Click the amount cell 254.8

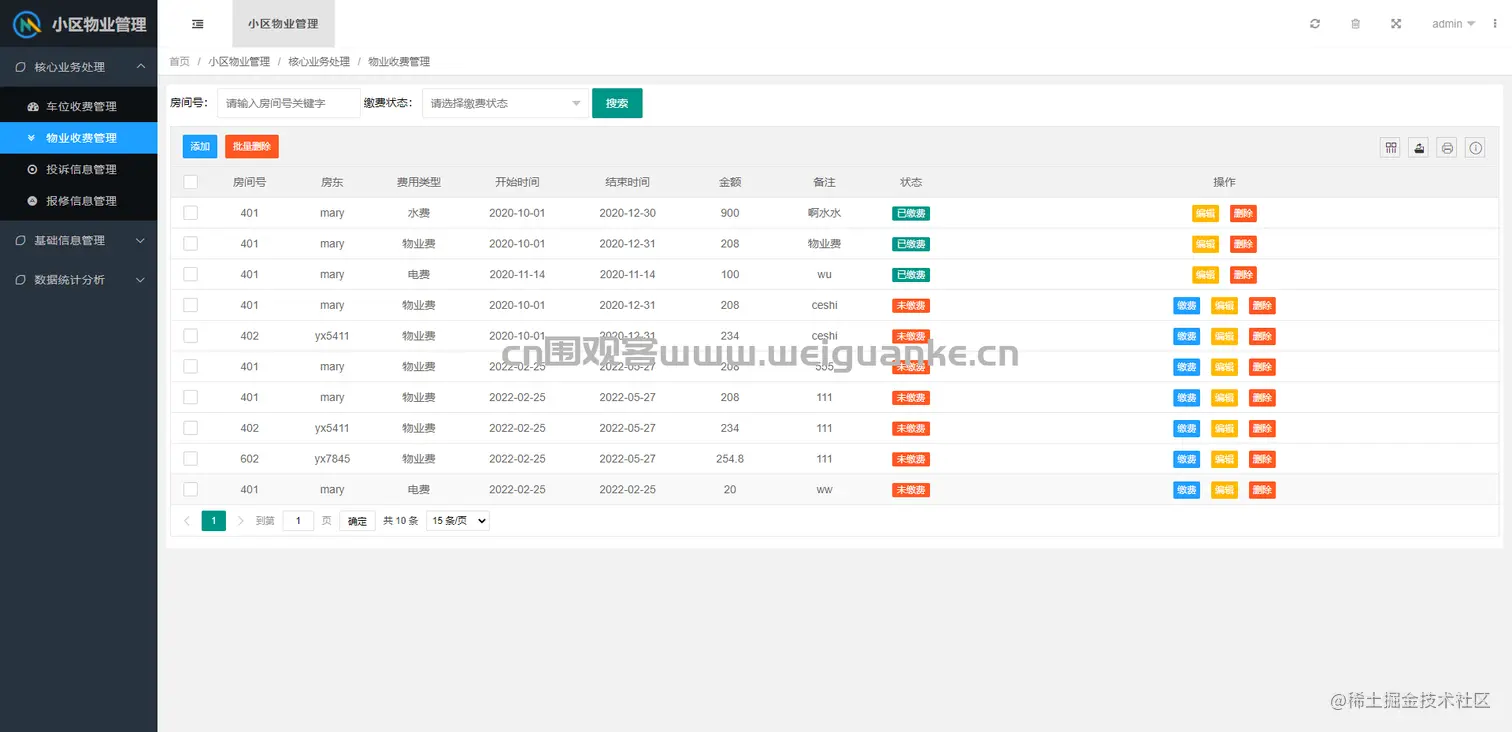tap(730, 459)
